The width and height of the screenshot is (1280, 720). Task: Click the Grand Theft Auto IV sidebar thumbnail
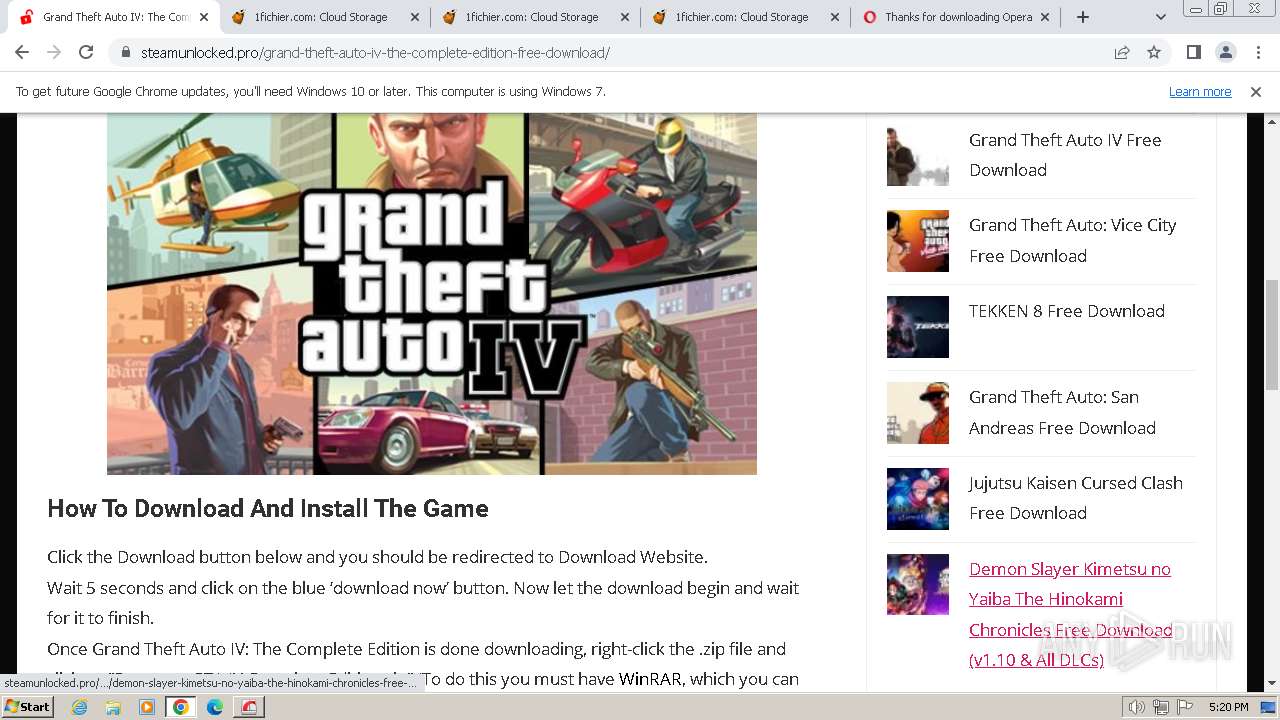pos(918,155)
